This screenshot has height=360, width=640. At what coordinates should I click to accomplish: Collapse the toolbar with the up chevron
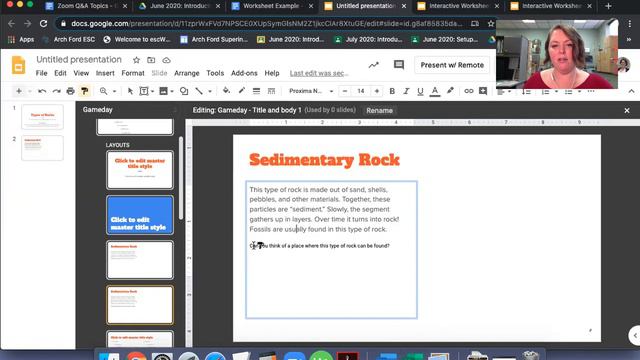[x=631, y=91]
